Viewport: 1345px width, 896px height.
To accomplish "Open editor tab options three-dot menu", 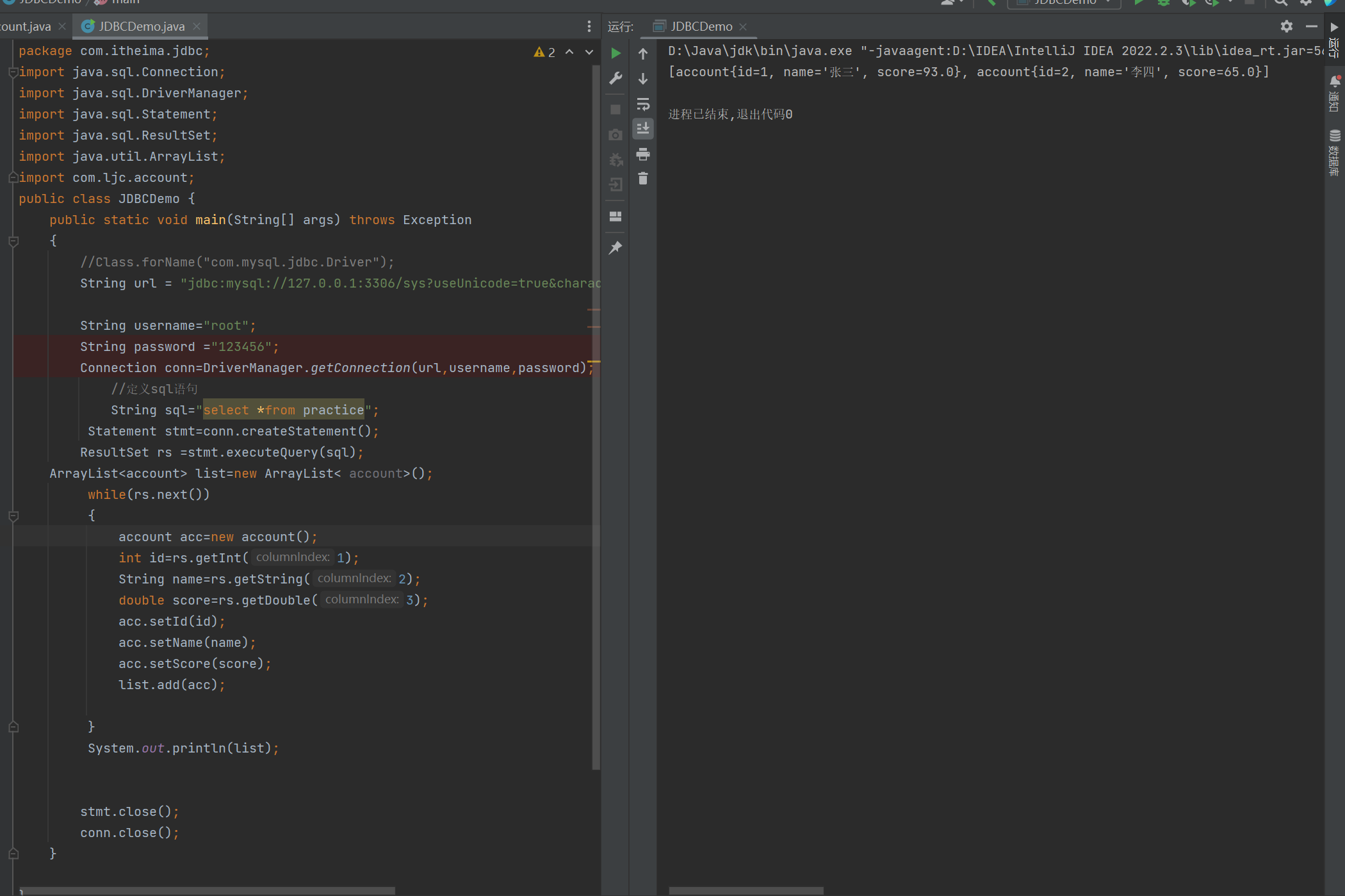I will click(x=589, y=26).
